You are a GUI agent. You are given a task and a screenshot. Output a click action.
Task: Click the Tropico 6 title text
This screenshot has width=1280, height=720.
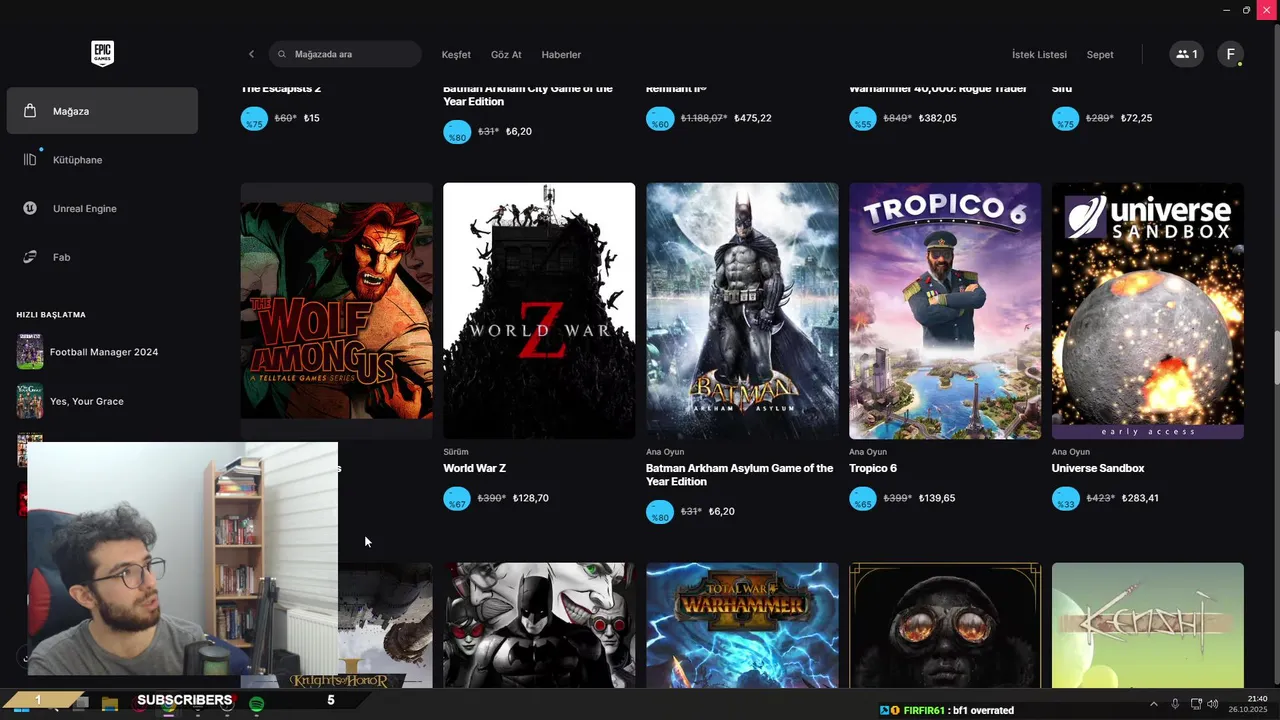[873, 468]
